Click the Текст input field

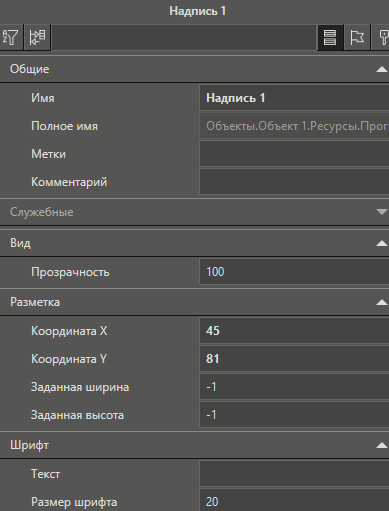(294, 474)
